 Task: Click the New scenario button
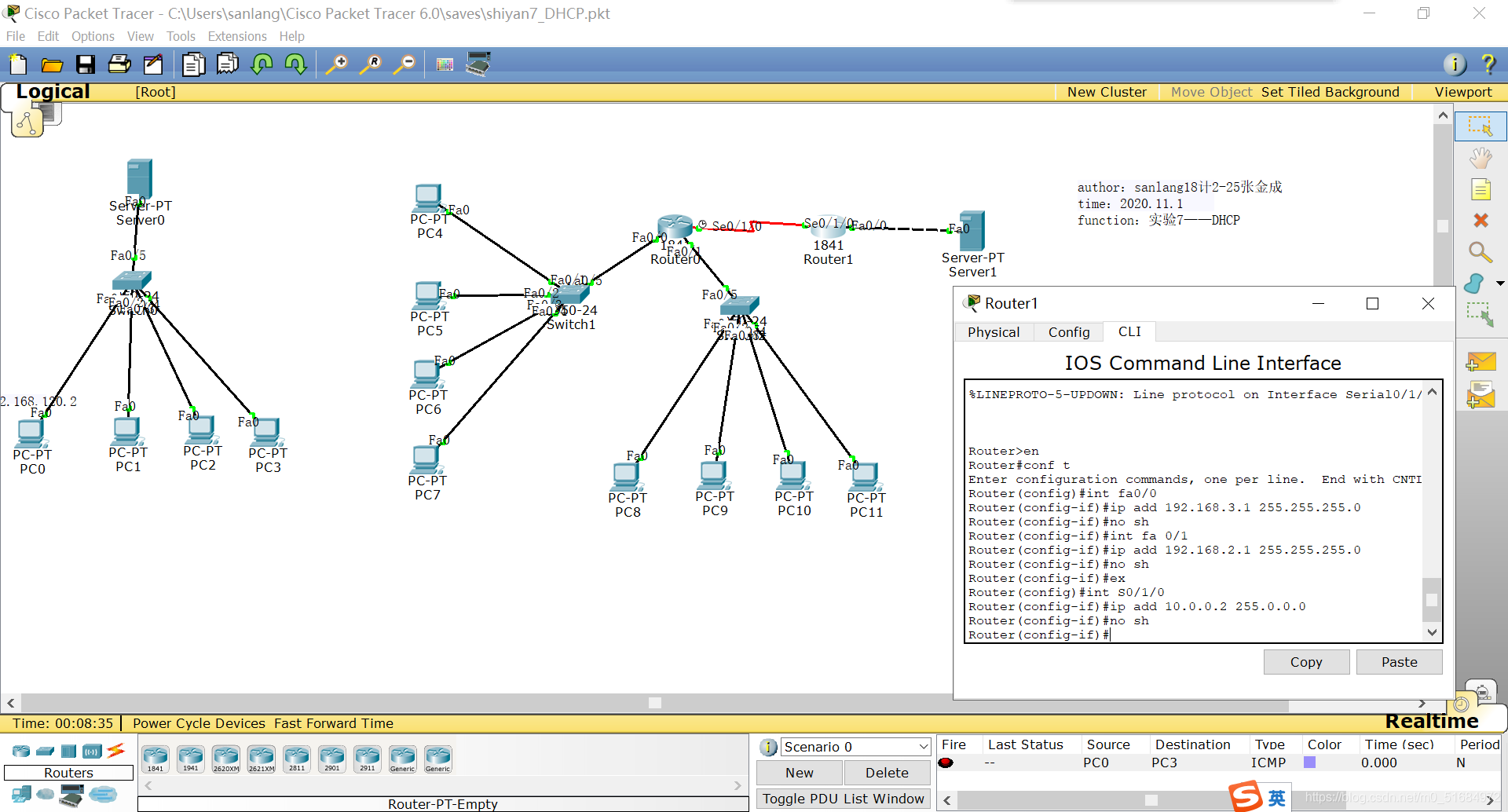(x=800, y=773)
